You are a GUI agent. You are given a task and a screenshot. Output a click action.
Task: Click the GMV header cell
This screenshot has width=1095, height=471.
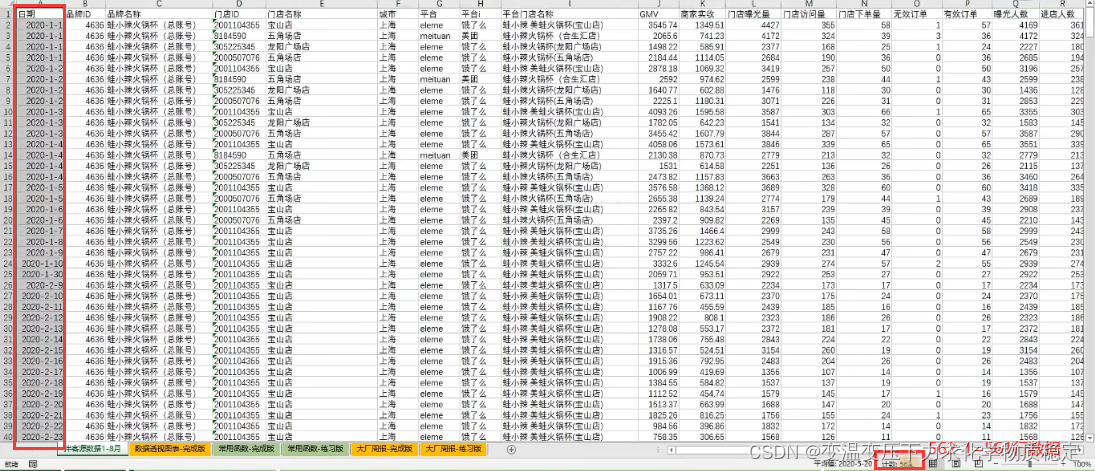(658, 13)
